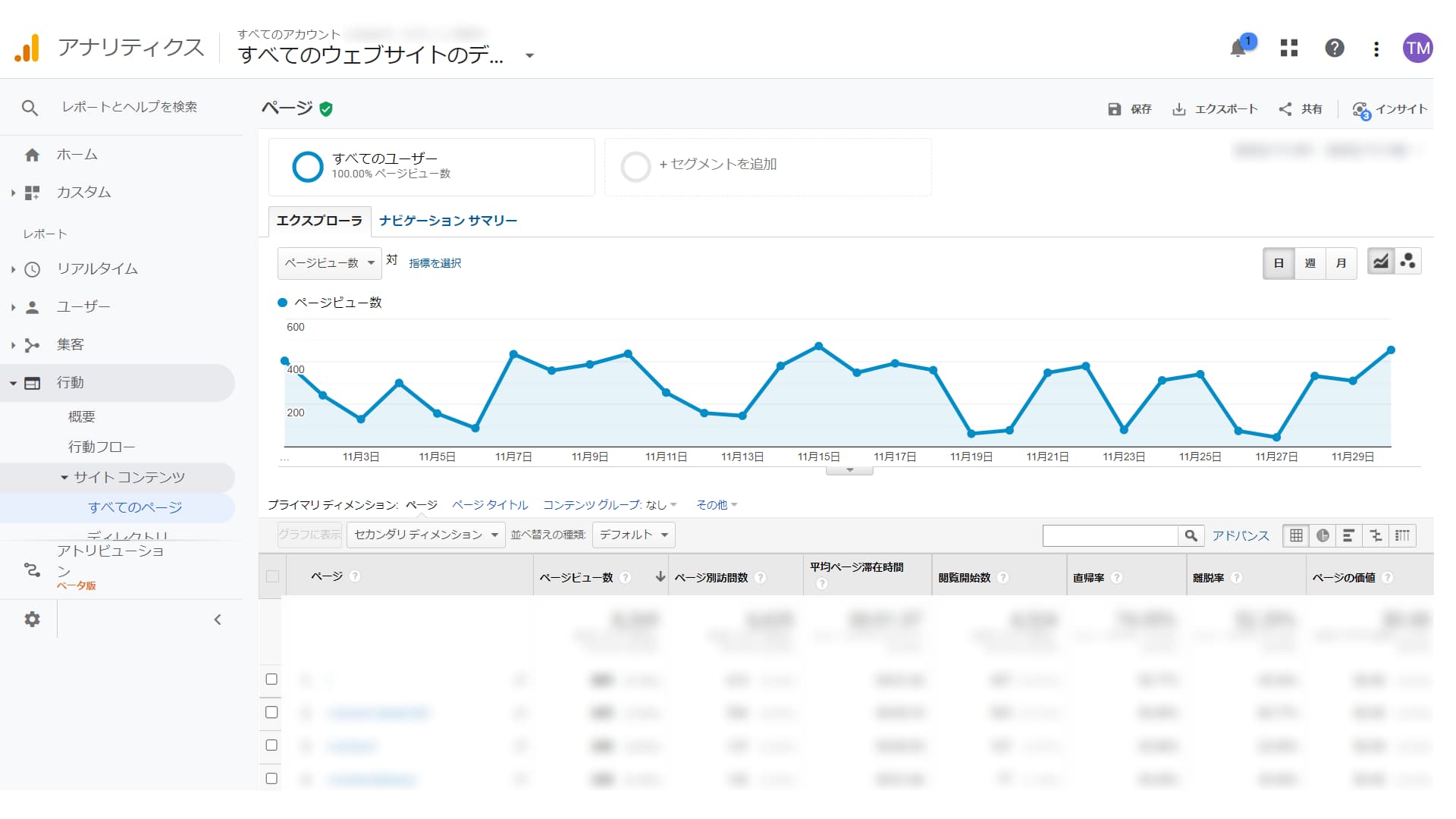Check the fourth table row checkbox
Screen dimensions: 1456x819
(271, 778)
